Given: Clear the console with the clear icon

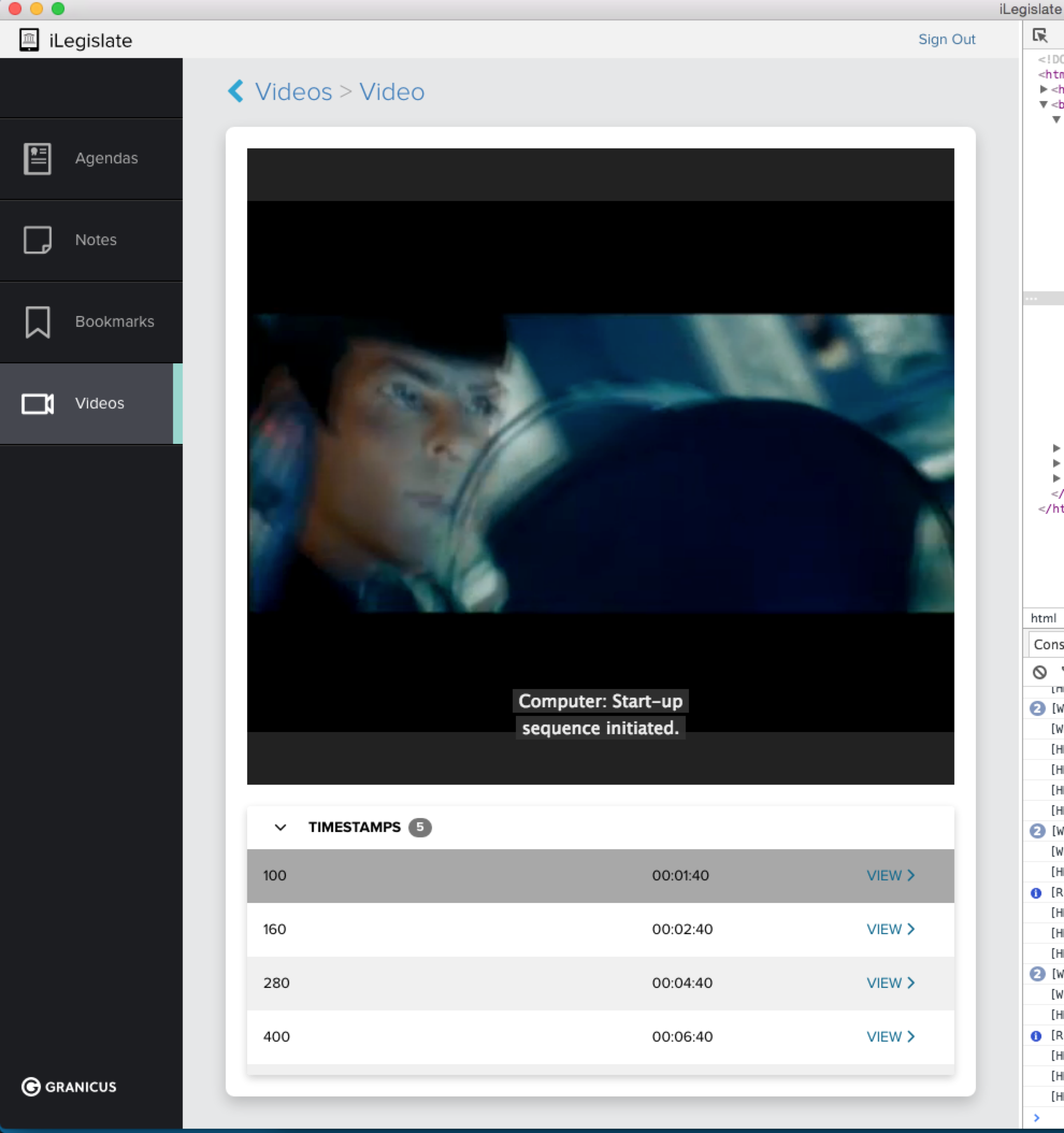Looking at the screenshot, I should 1039,672.
